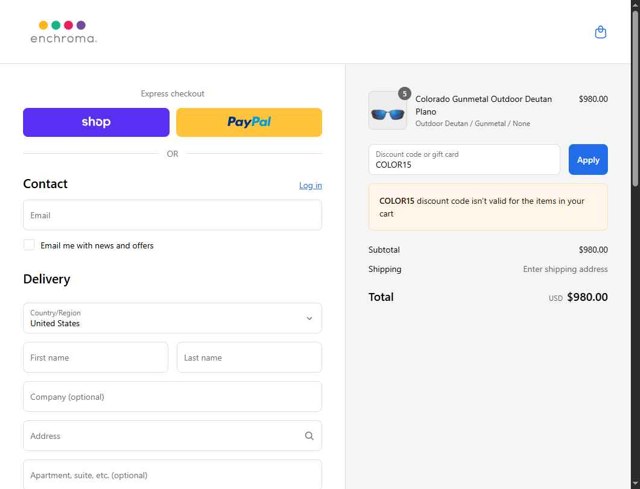
Task: Click the page vertical scrollbar
Action: (x=636, y=98)
